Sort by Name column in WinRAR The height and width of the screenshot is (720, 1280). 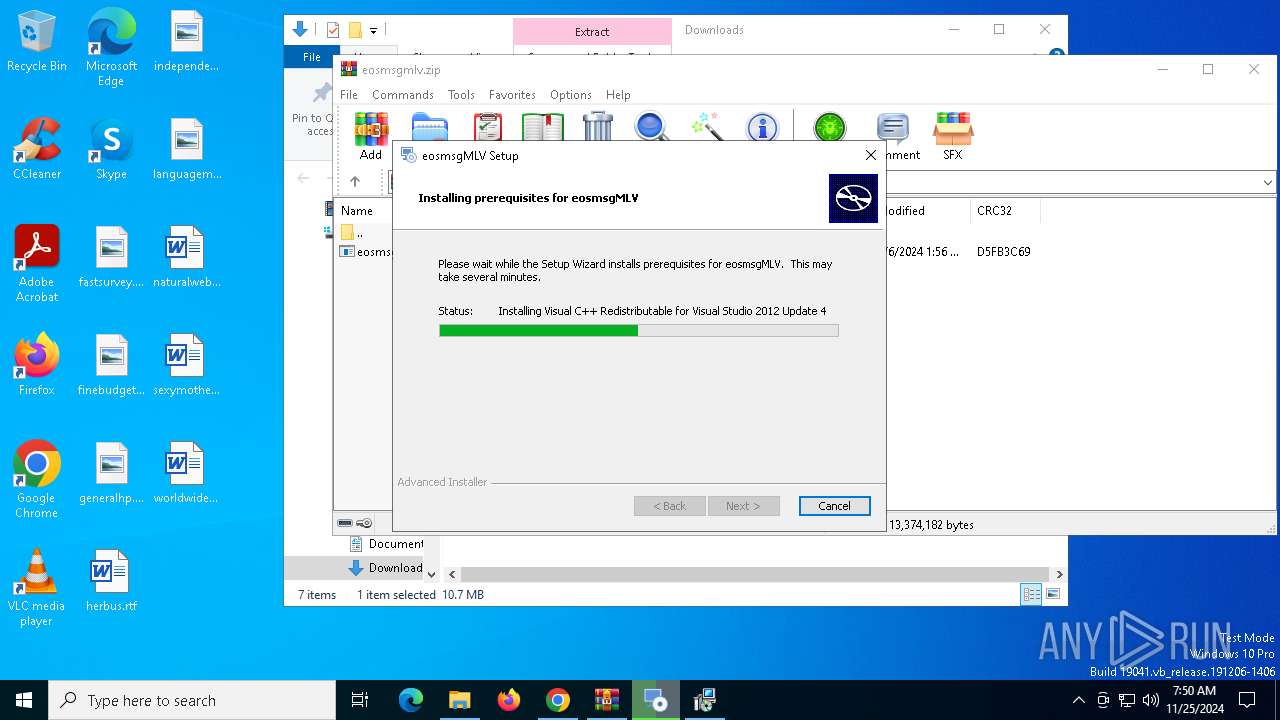point(357,211)
